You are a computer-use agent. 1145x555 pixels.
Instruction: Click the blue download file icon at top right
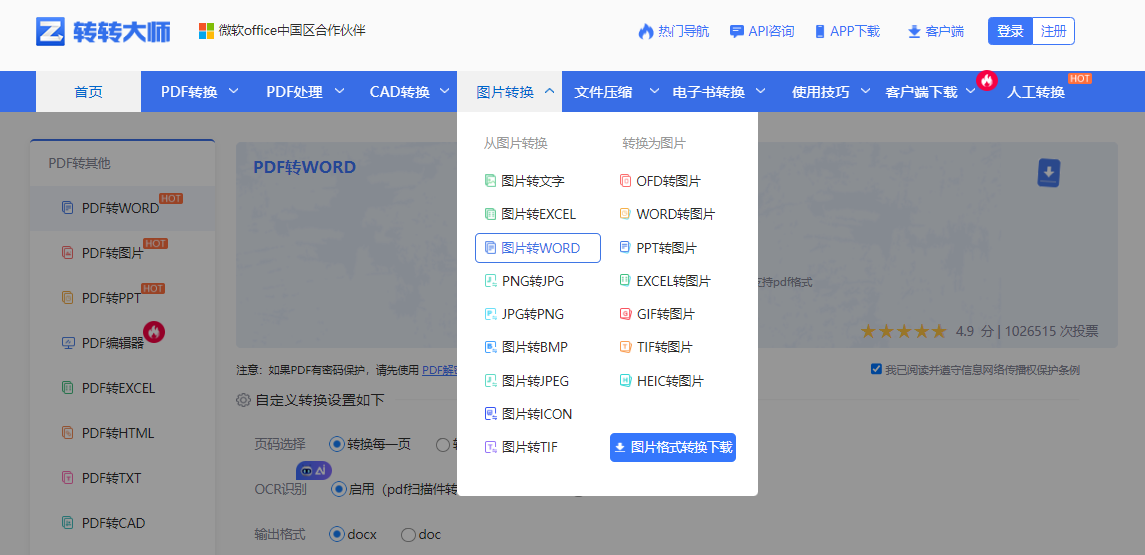1049,173
